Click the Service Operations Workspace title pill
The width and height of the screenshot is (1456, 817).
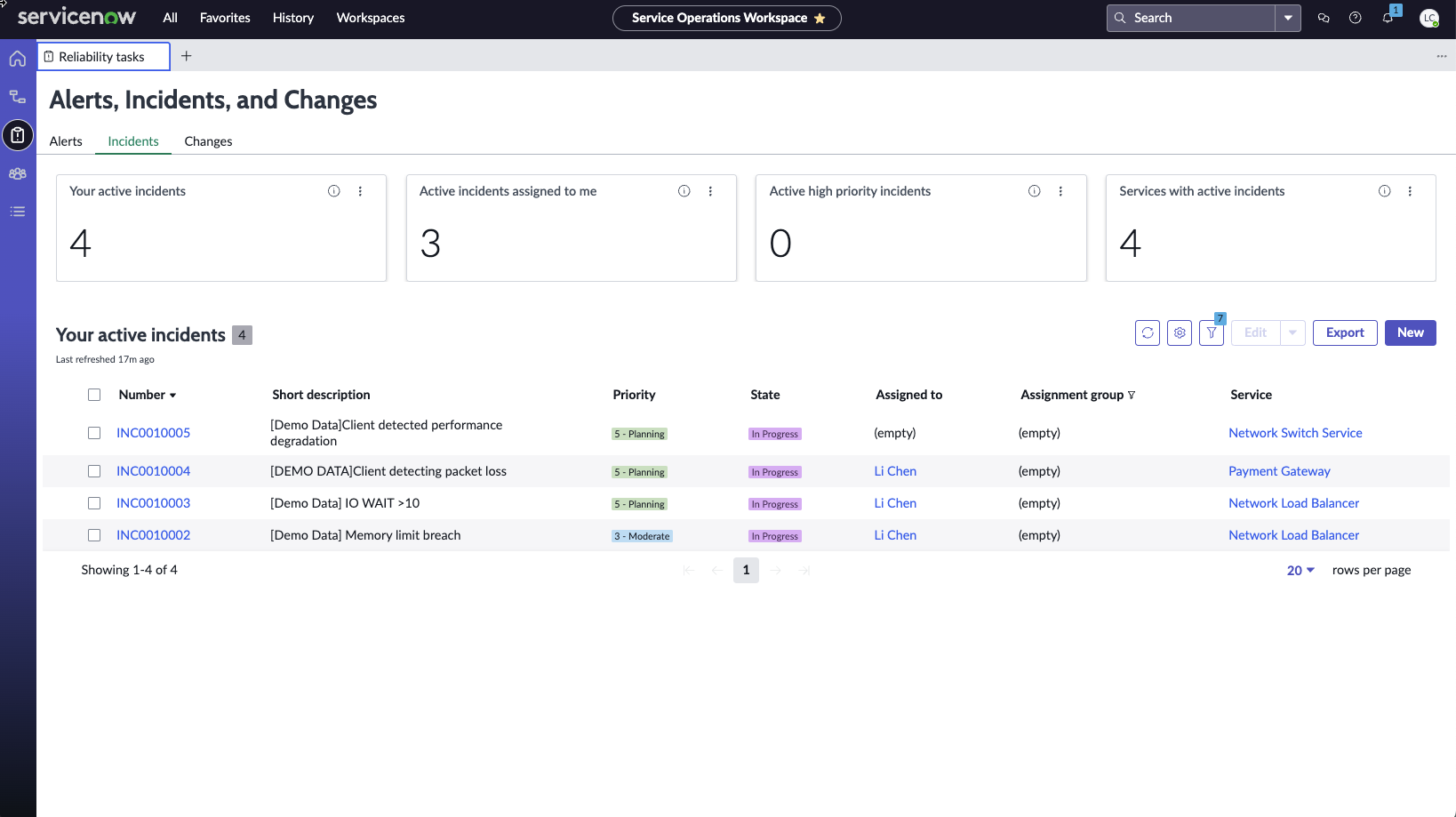(x=726, y=18)
